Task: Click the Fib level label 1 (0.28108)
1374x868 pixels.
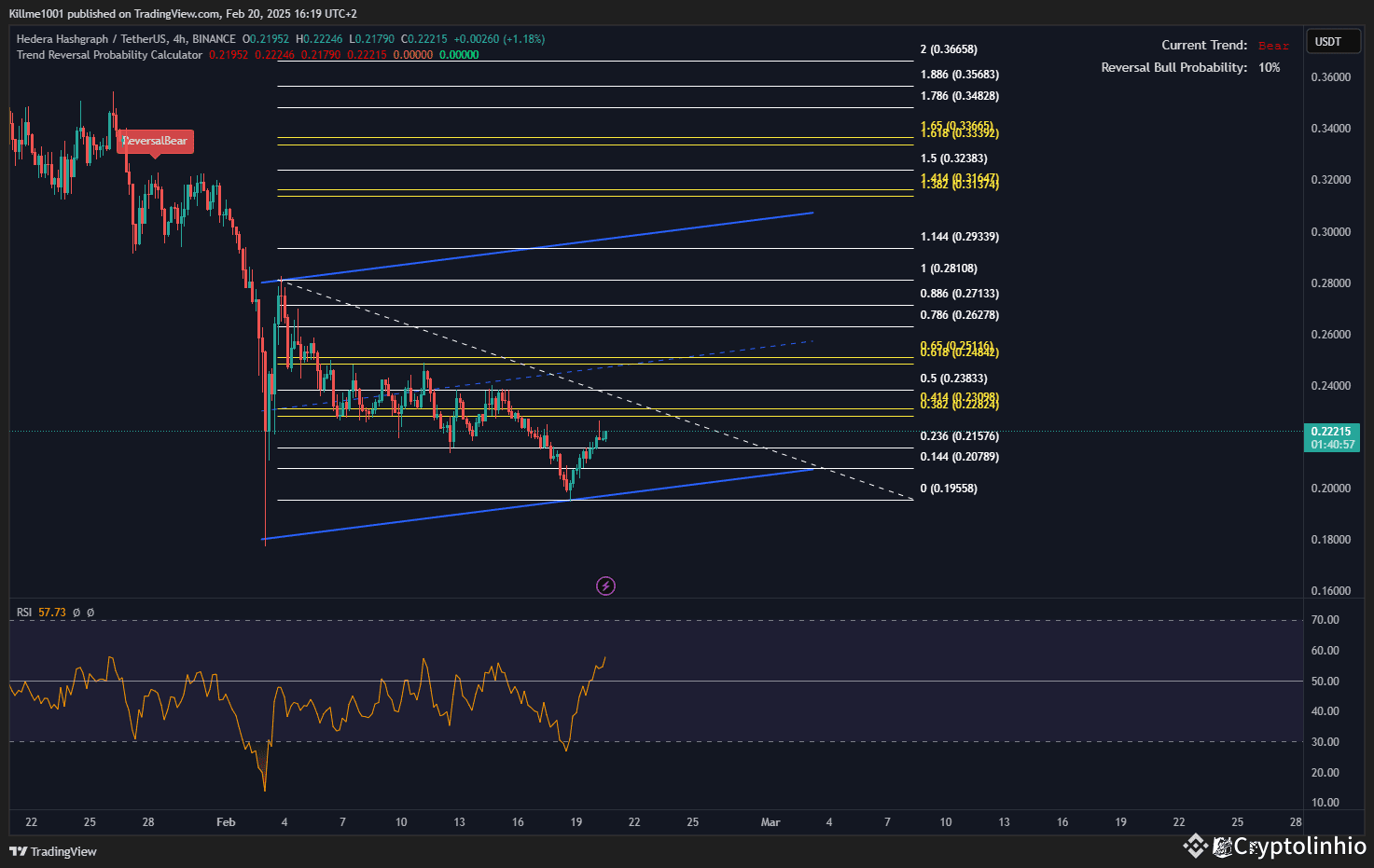Action: pyautogui.click(x=949, y=269)
